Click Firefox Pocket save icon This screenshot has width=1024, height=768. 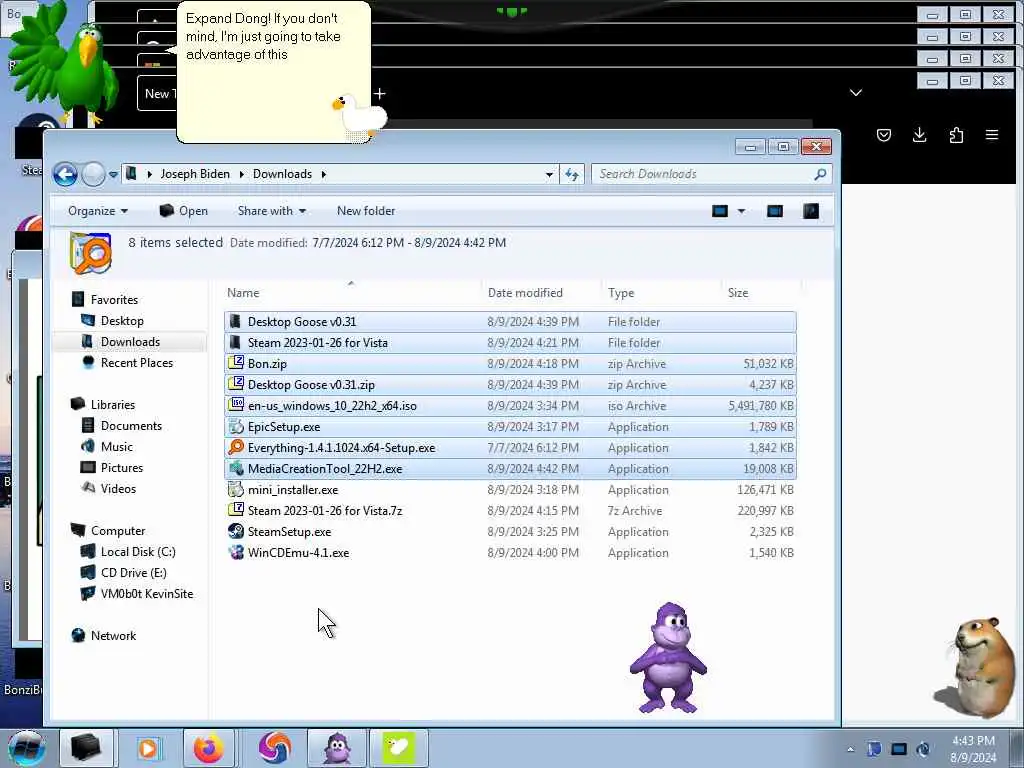click(x=884, y=135)
